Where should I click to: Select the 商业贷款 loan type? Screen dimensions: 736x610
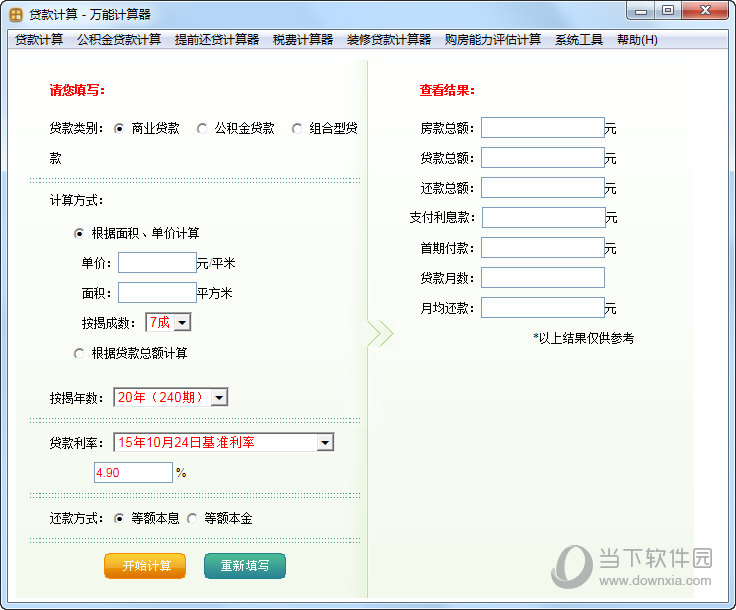point(119,128)
